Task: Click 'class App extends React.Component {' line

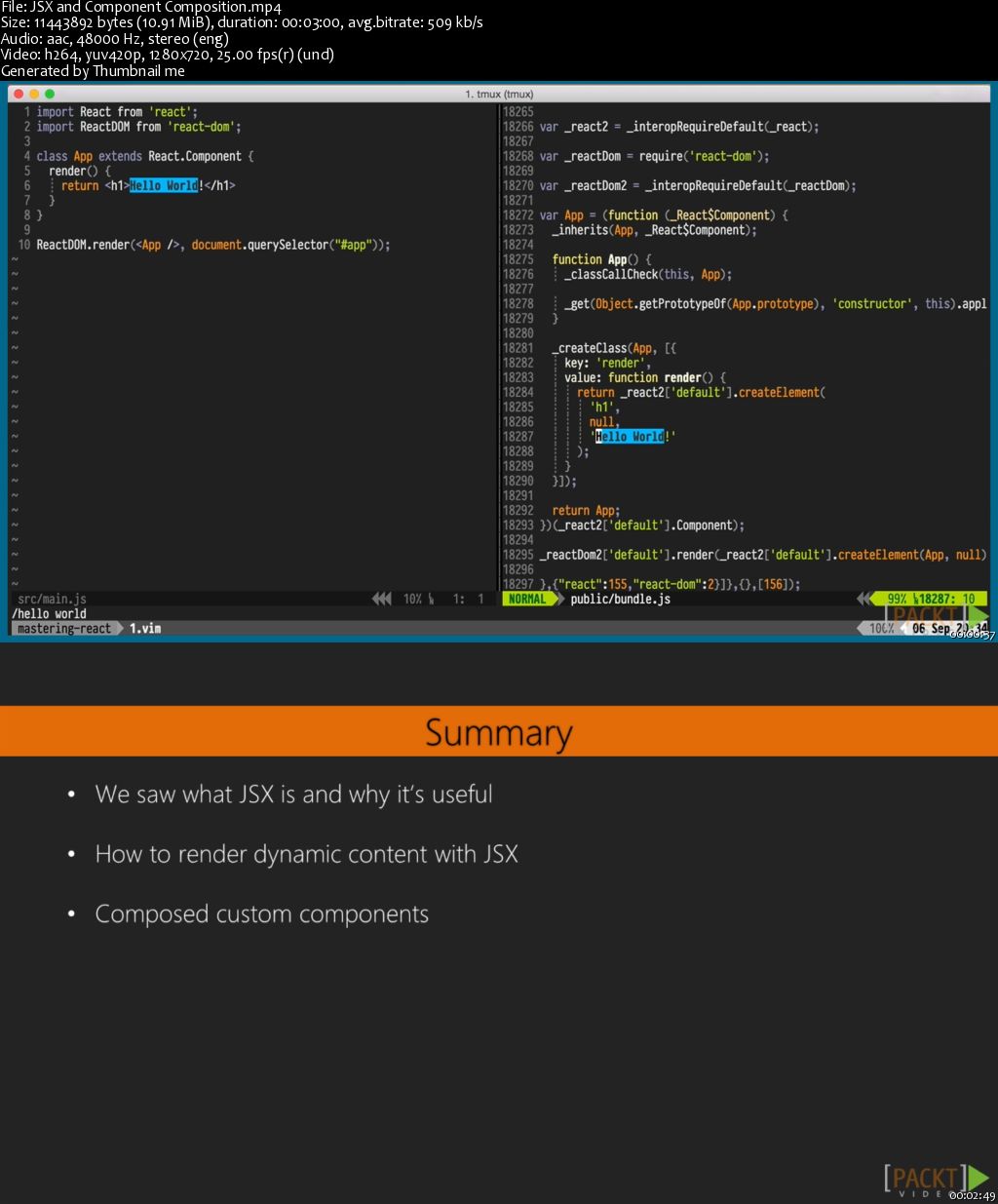Action: coord(145,156)
